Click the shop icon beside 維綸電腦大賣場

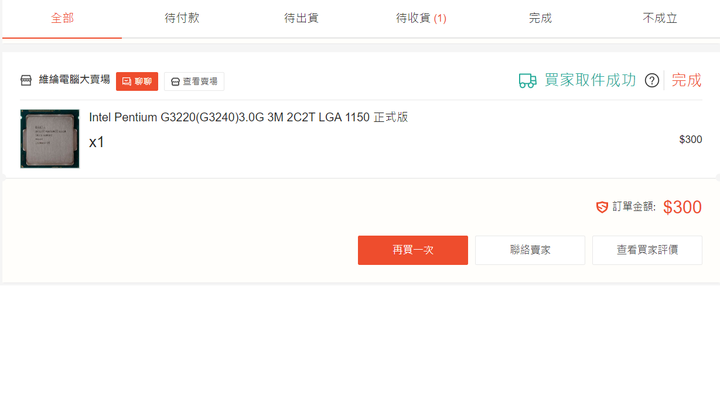pos(26,80)
